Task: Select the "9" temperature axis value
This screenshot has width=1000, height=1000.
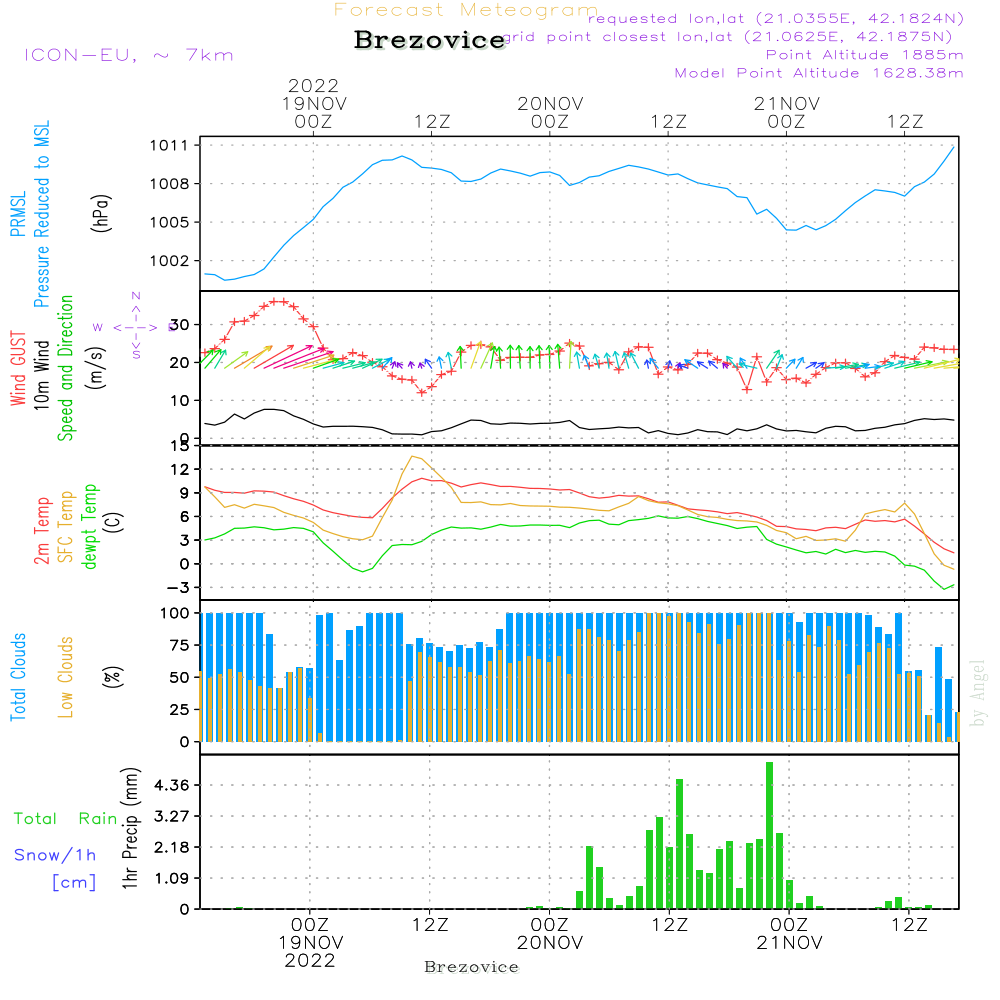Action: click(184, 493)
